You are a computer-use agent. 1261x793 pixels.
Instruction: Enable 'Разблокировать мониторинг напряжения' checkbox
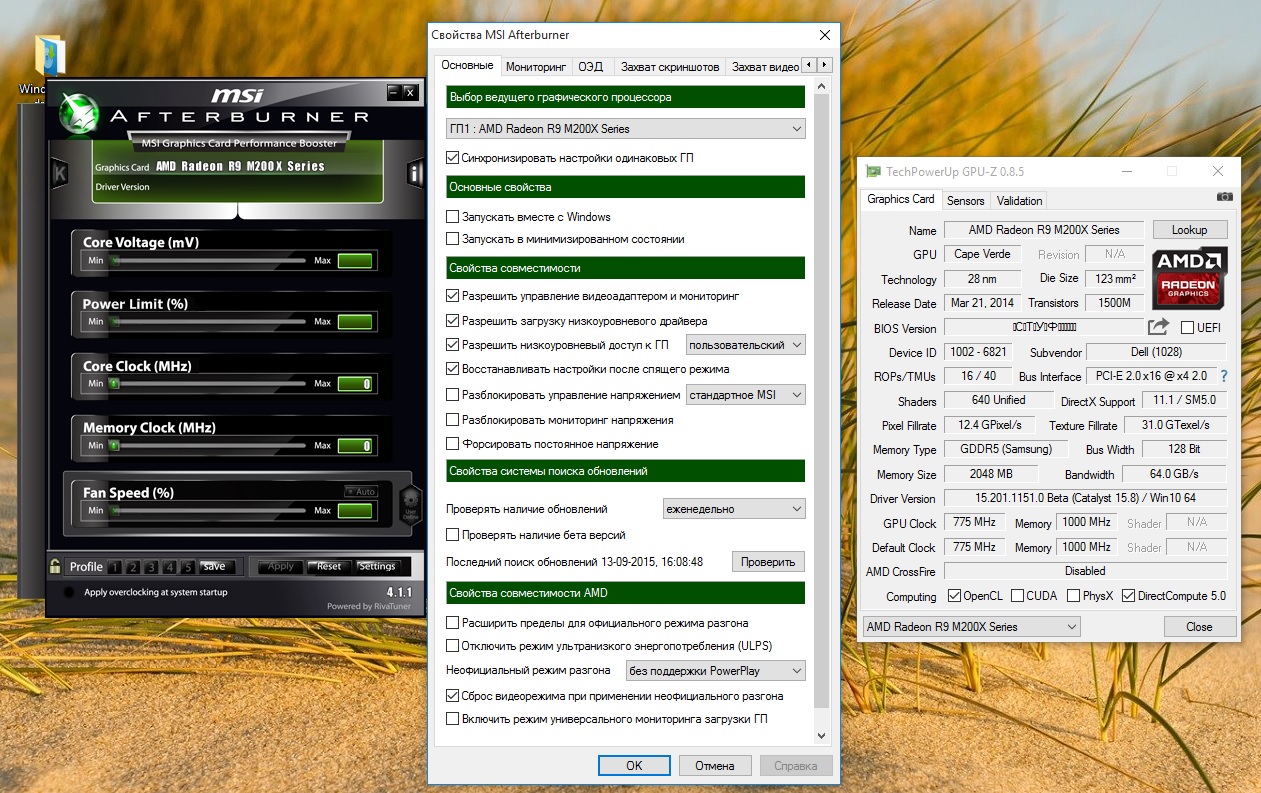453,420
